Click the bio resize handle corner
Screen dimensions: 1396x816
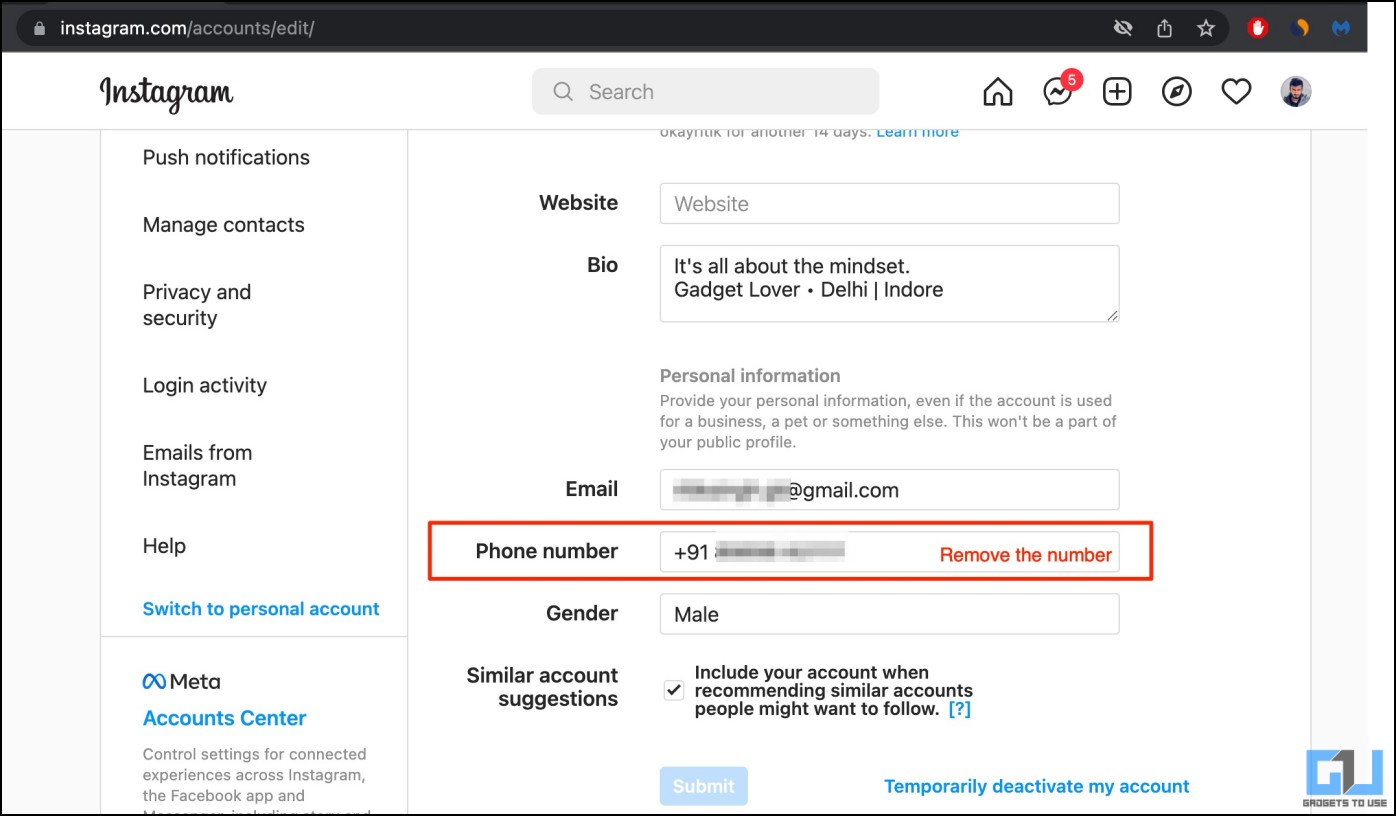click(1112, 315)
